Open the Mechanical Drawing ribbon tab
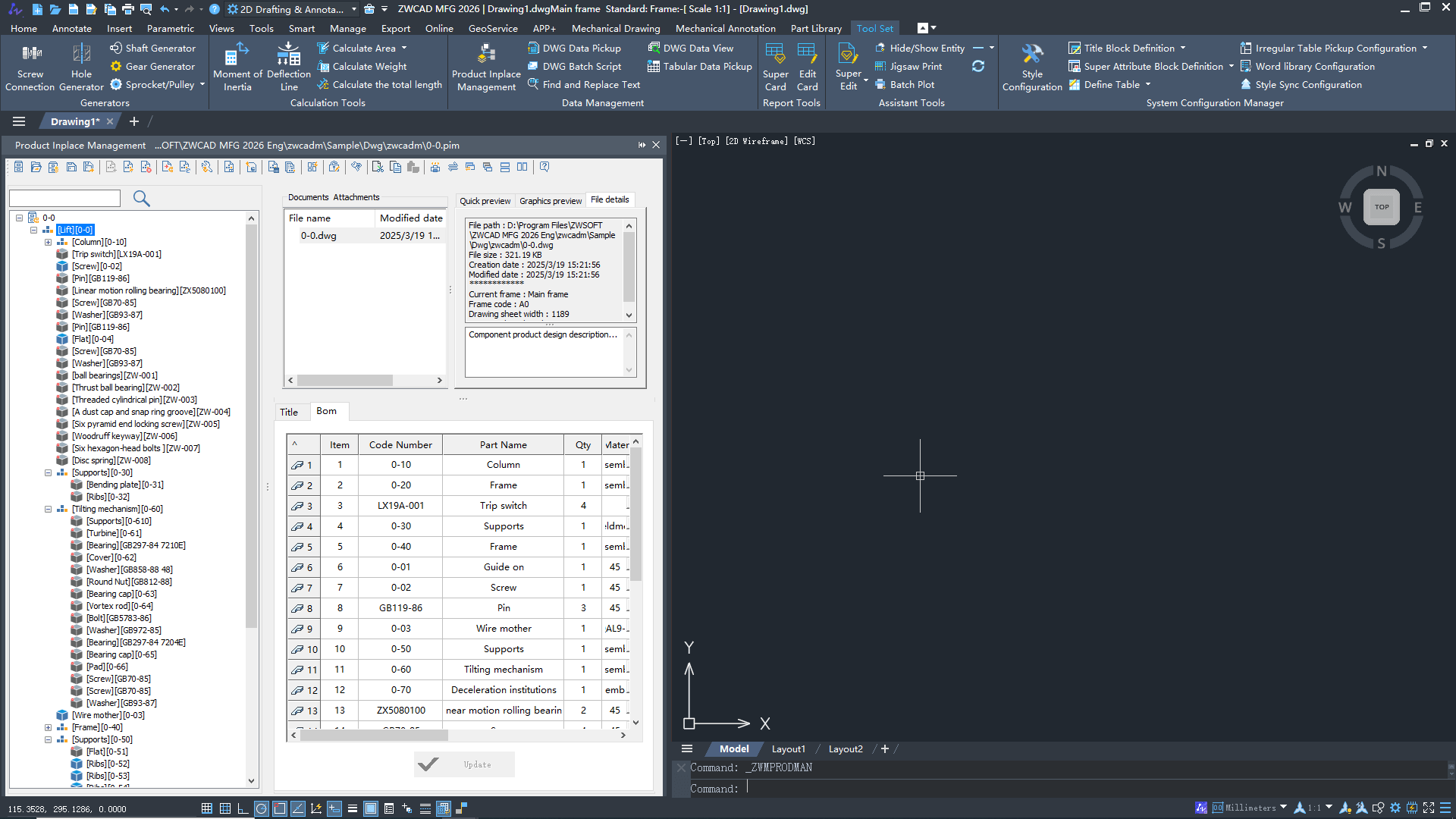Viewport: 1456px width, 819px height. 615,28
